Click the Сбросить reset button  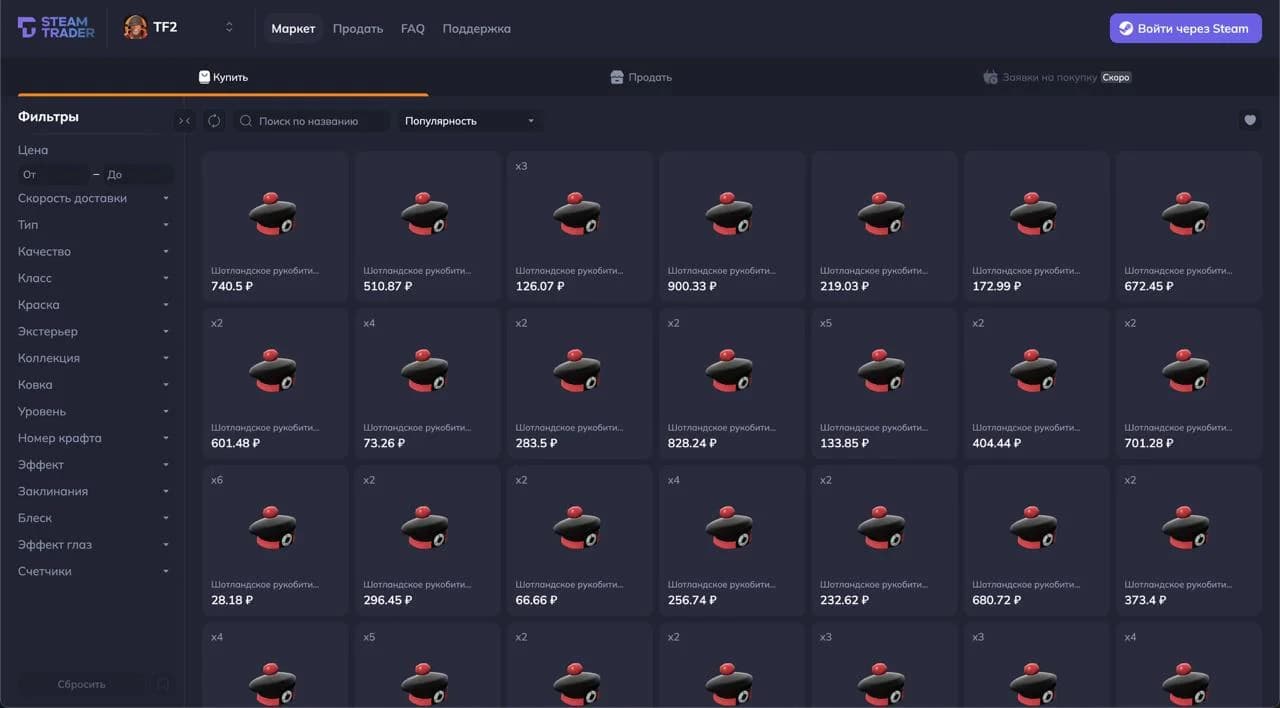tap(81, 684)
